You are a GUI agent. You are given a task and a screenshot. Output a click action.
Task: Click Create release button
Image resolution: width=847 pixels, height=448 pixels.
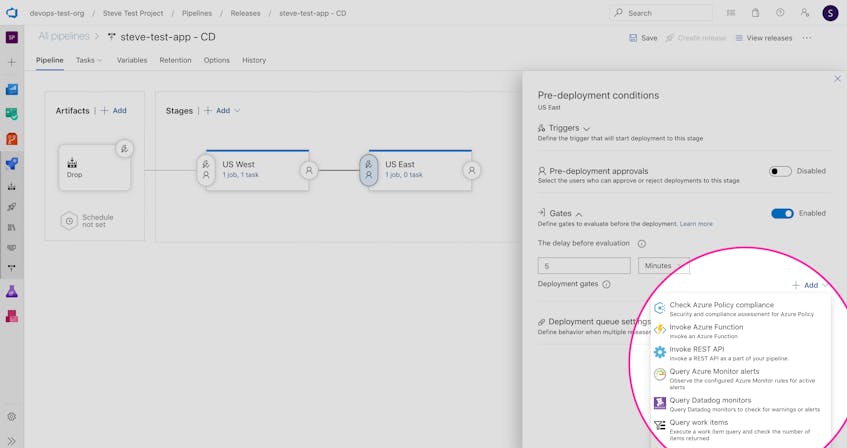pos(696,38)
